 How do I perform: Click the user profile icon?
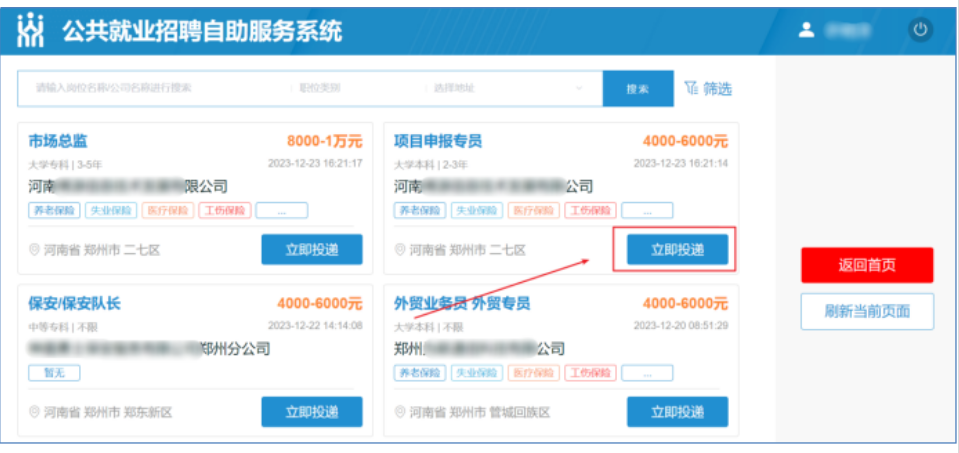(806, 30)
